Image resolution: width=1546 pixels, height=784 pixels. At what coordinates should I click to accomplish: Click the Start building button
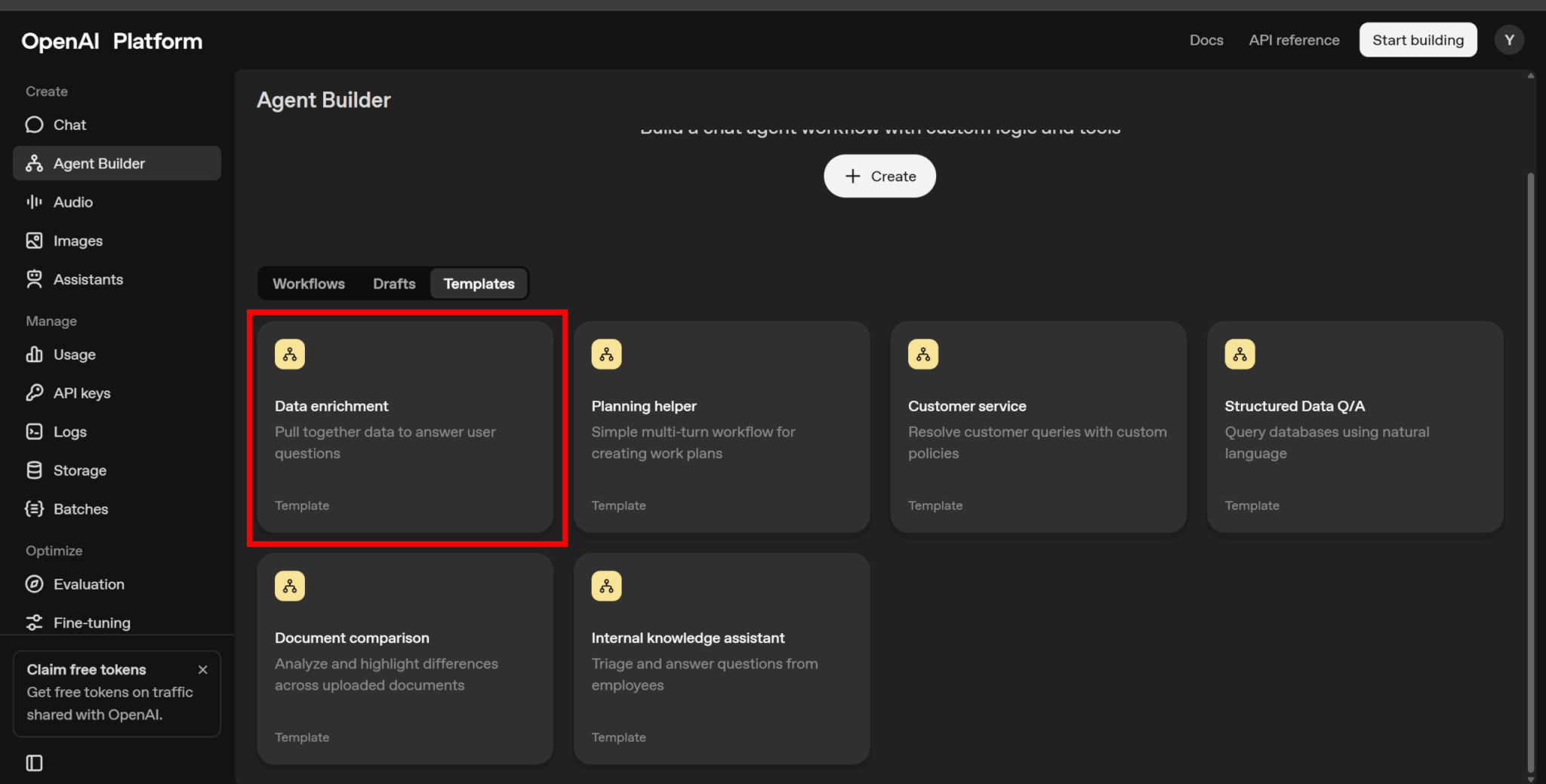[1418, 40]
